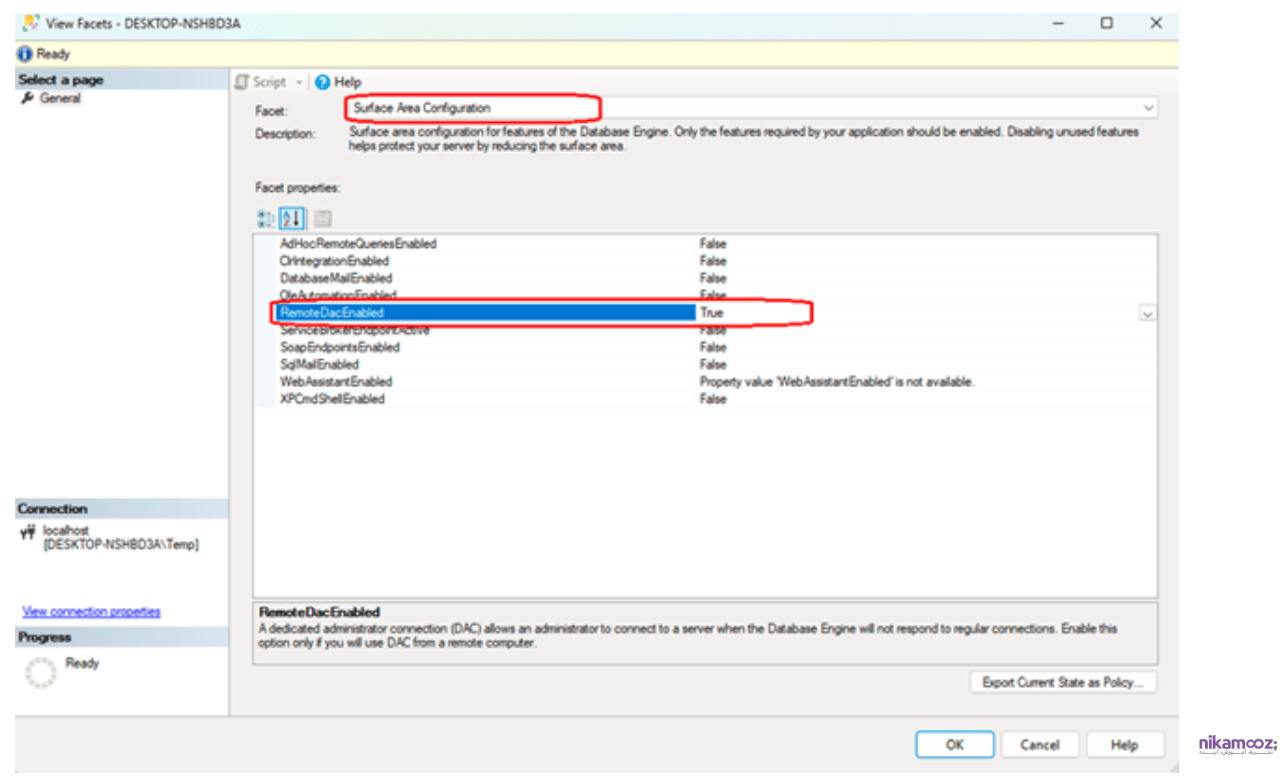
Task: Click the View Facets window title icon
Action: pos(30,22)
